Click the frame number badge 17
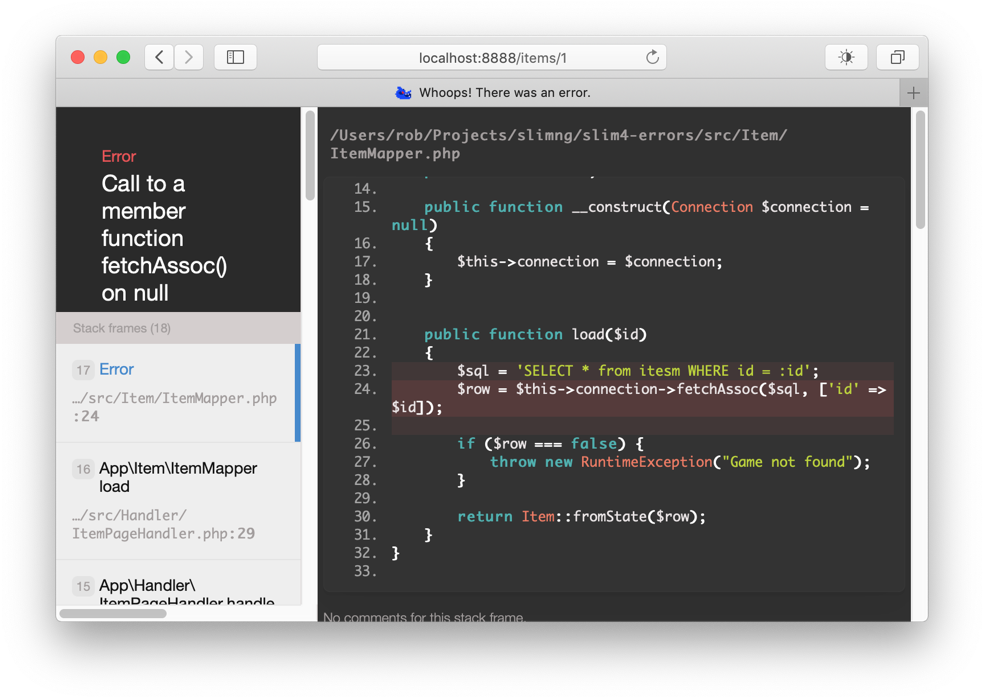Screen dimensions: 983x697 click(83, 370)
